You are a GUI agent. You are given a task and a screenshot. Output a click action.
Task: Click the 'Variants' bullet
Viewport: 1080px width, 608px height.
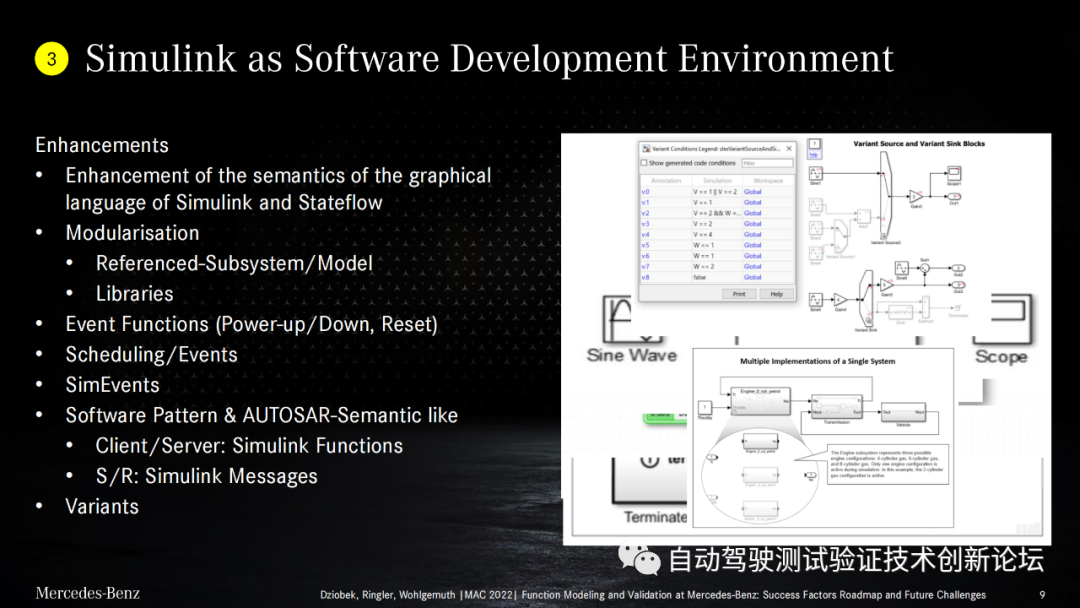pyautogui.click(x=102, y=506)
